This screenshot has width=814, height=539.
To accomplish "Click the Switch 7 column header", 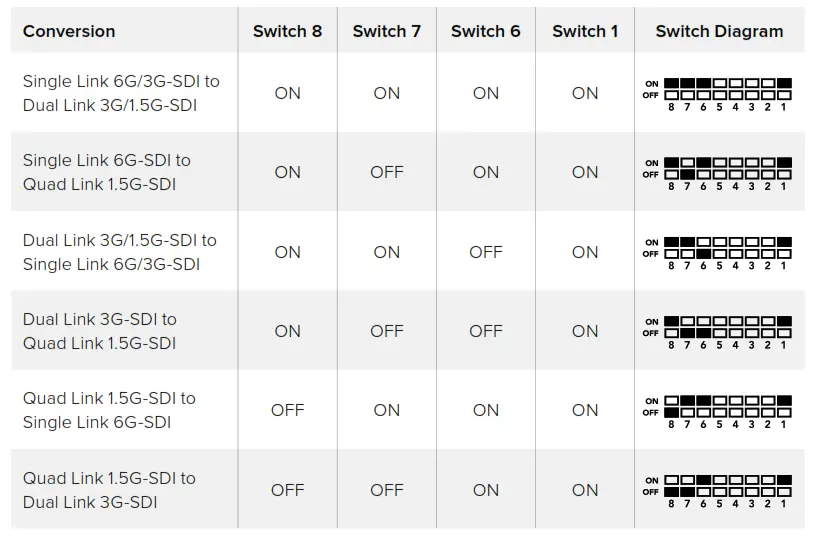I will (x=386, y=31).
